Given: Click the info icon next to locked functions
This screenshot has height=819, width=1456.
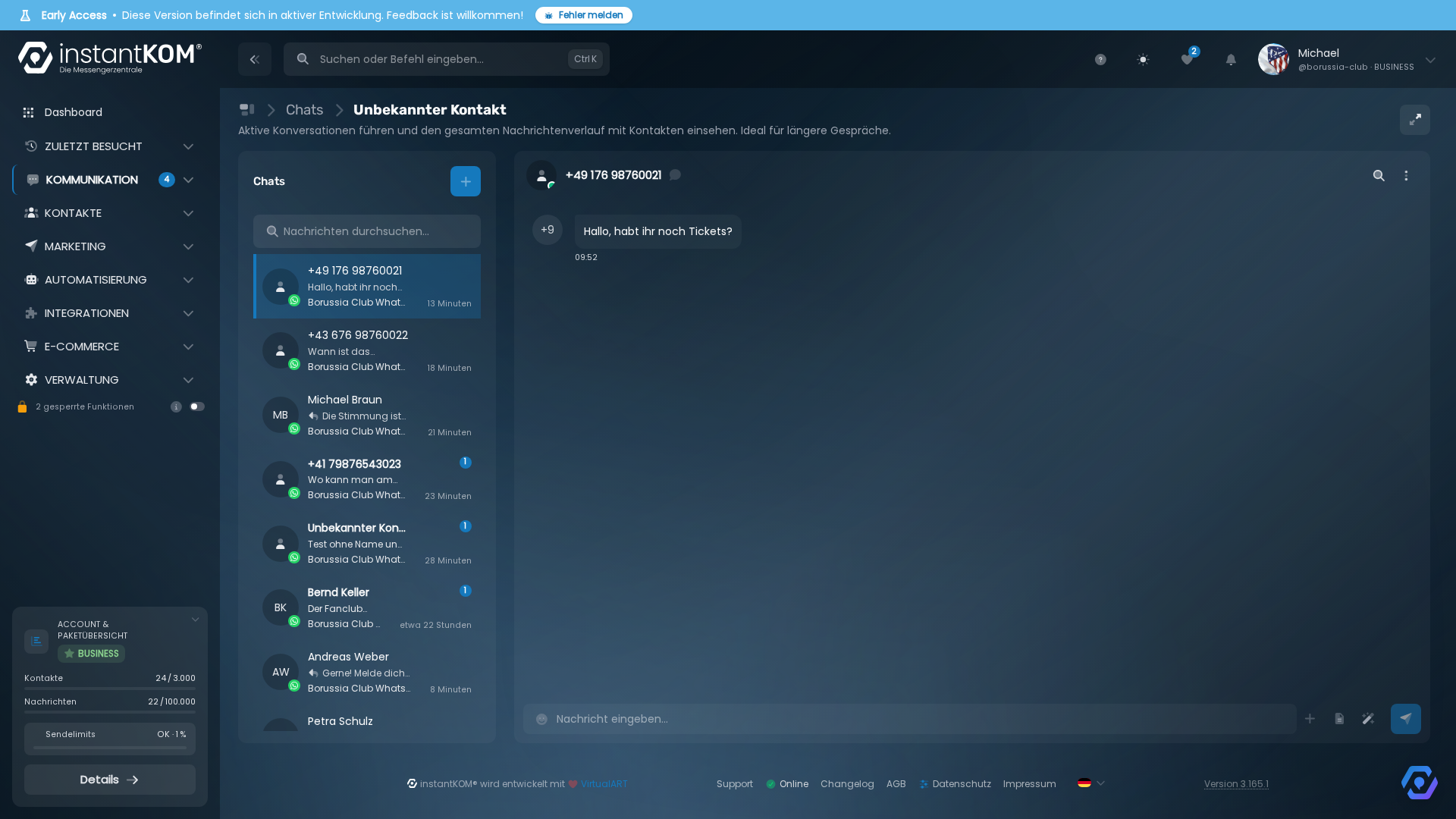Looking at the screenshot, I should [x=176, y=406].
